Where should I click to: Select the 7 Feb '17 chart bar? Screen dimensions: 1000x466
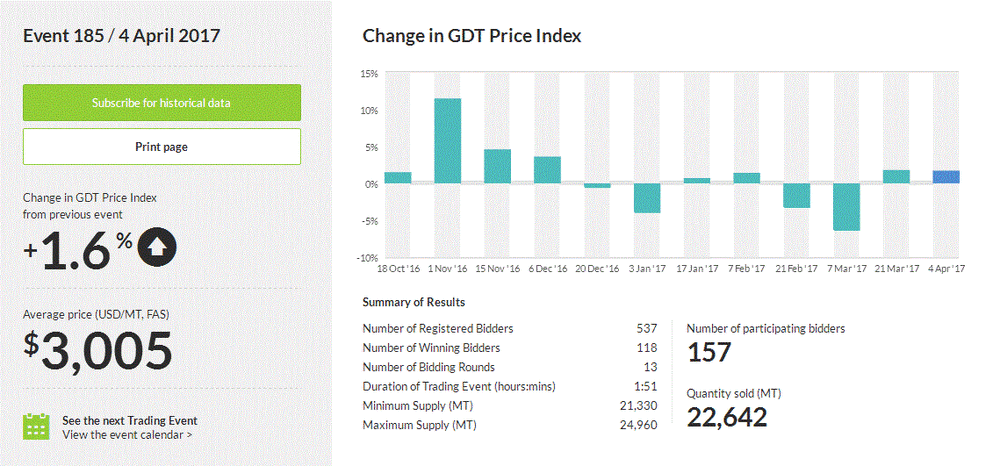pyautogui.click(x=747, y=178)
